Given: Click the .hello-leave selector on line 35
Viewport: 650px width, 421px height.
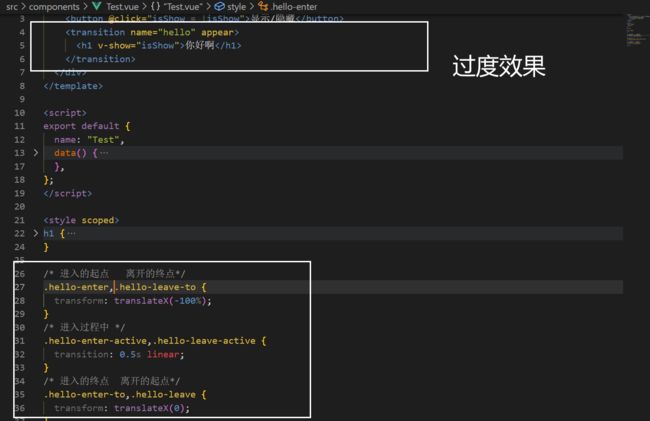Looking at the screenshot, I should click(163, 394).
